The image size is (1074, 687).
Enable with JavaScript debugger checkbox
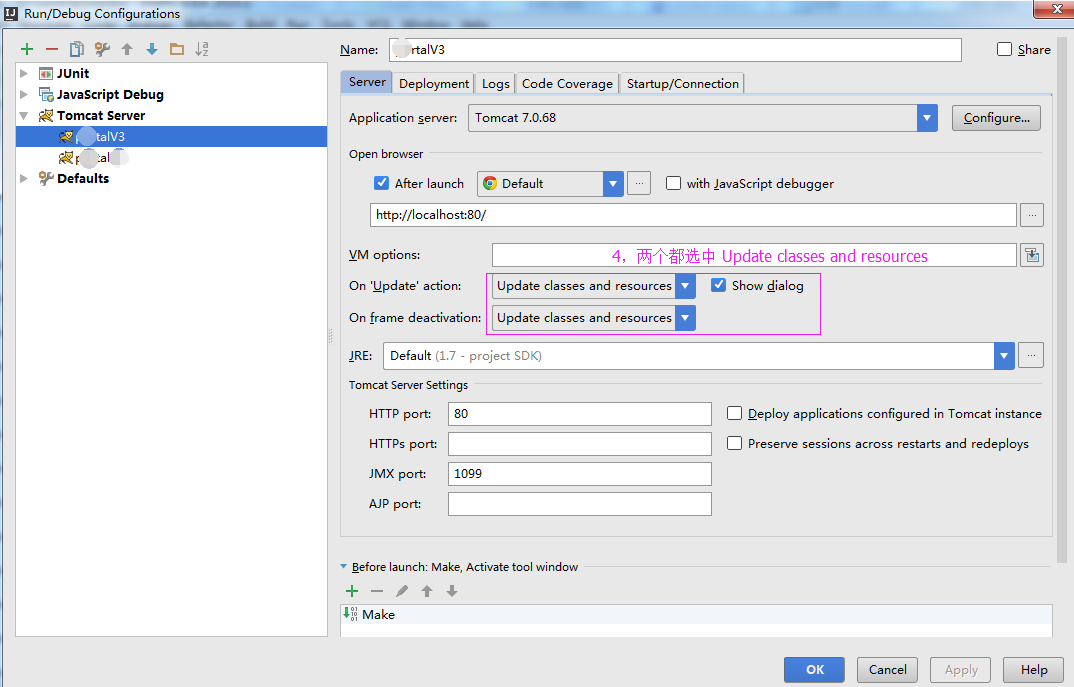[x=673, y=183]
